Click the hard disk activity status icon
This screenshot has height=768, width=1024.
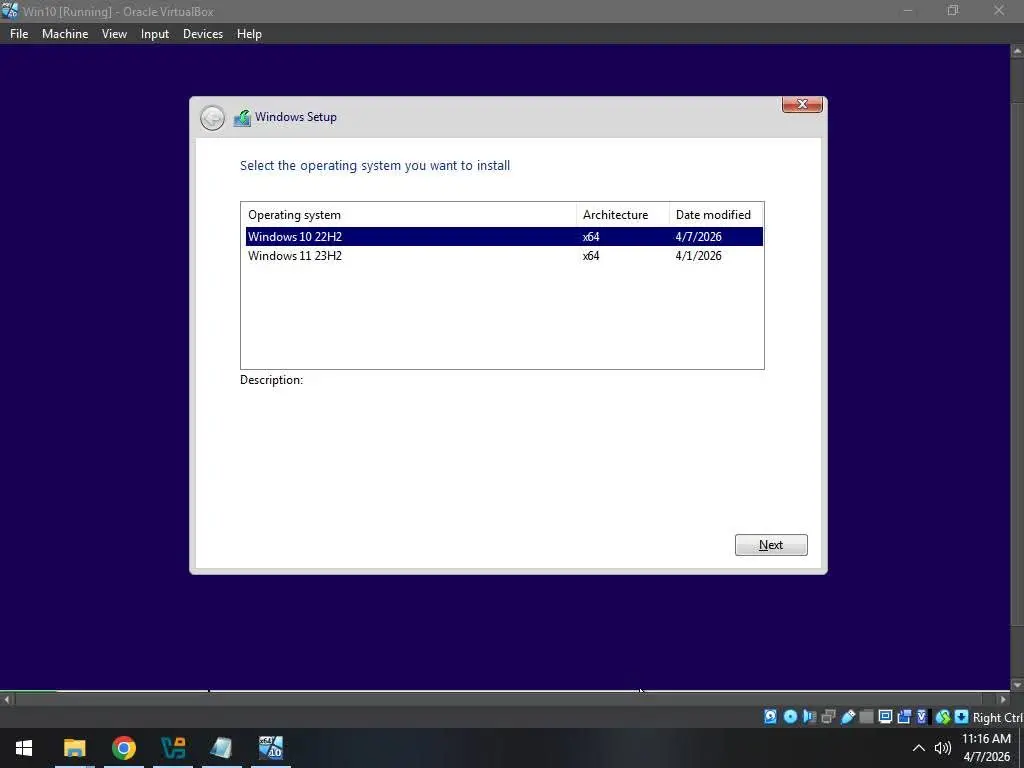click(x=771, y=717)
